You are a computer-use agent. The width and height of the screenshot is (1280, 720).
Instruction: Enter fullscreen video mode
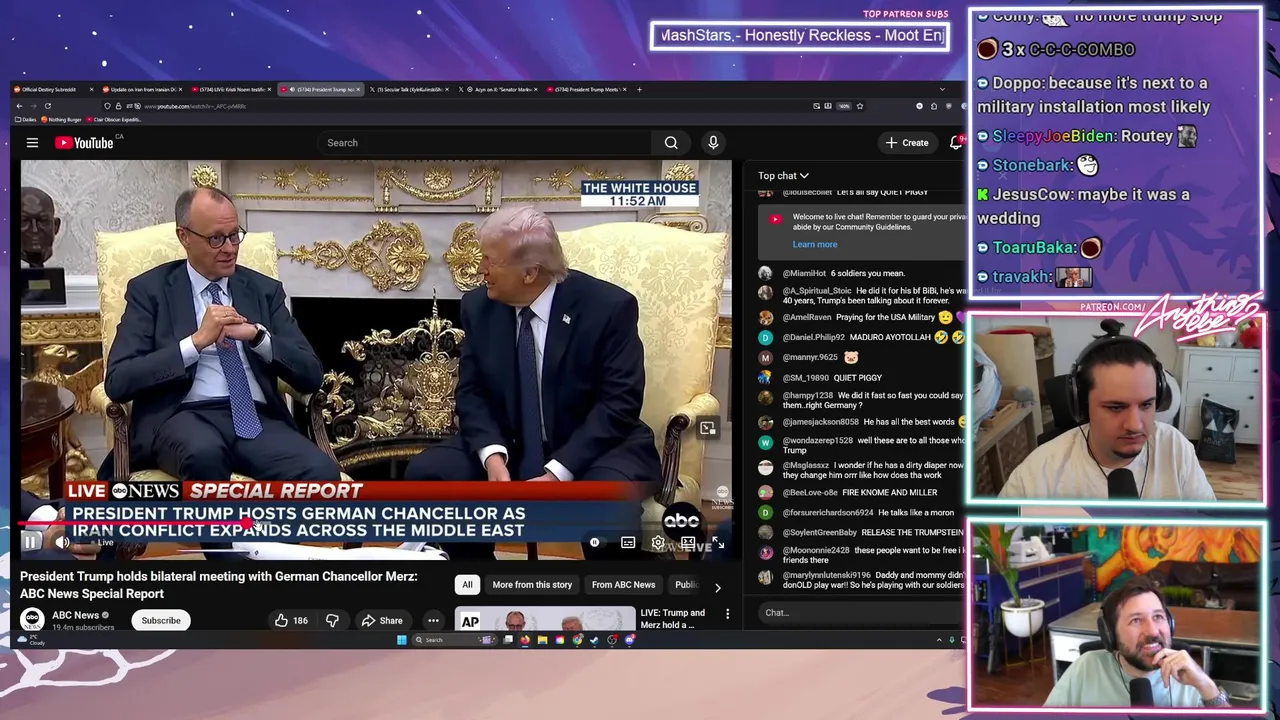tap(718, 543)
